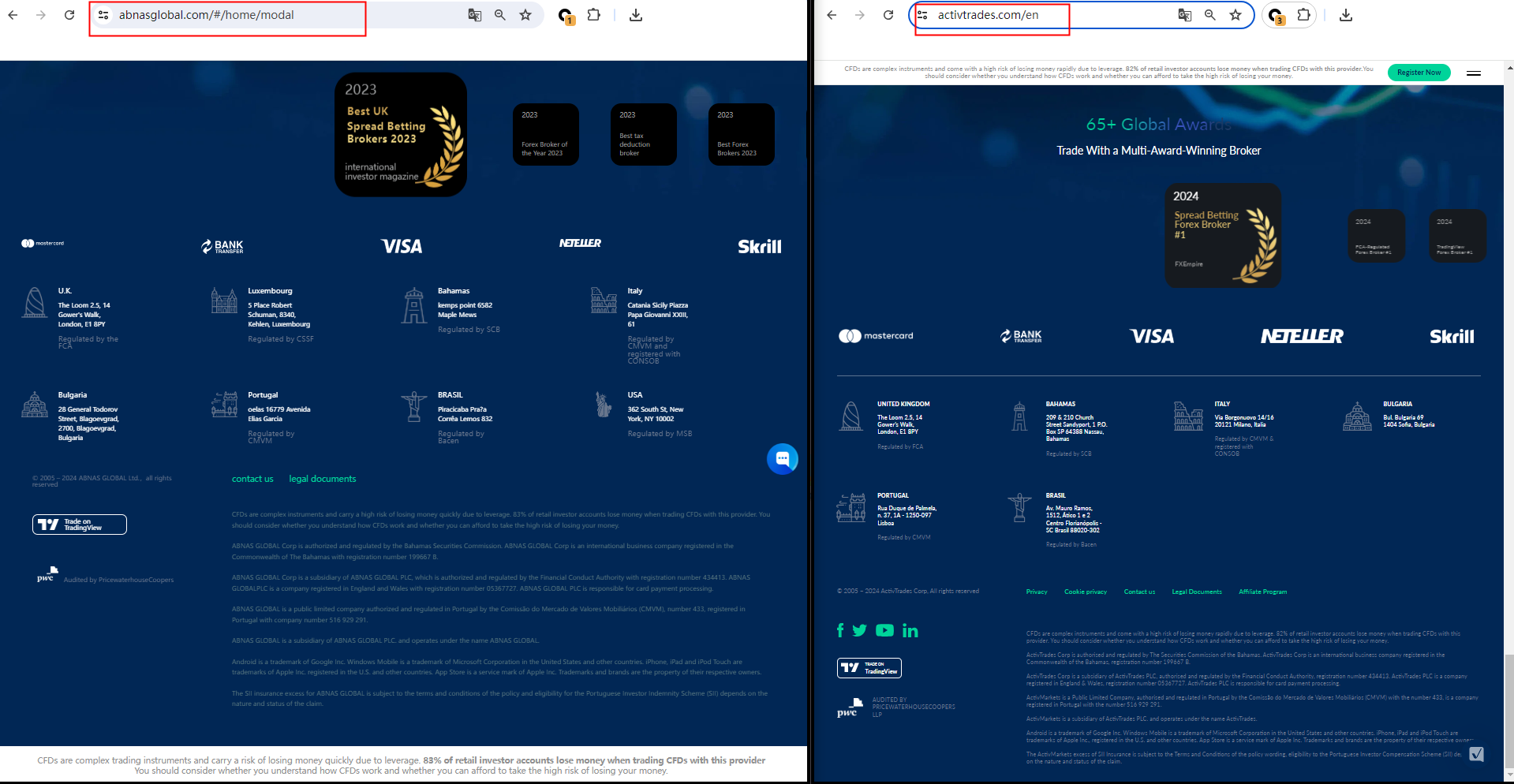Open Affiliate Program link in ActivTrades footer
Image resolution: width=1514 pixels, height=784 pixels.
[1262, 592]
